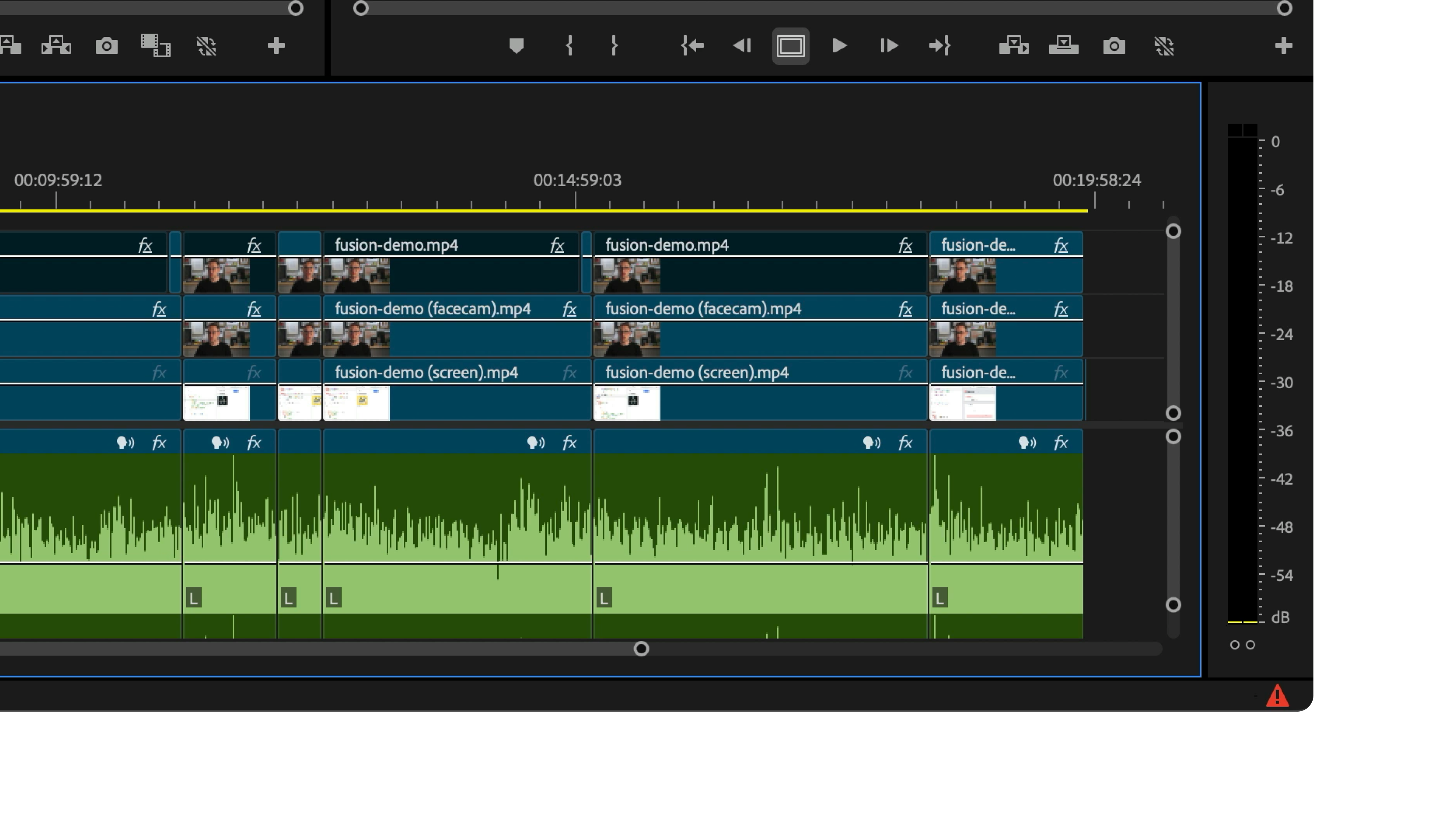Open the Button Editor with the plus icon
This screenshot has width=1456, height=819.
point(1283,46)
